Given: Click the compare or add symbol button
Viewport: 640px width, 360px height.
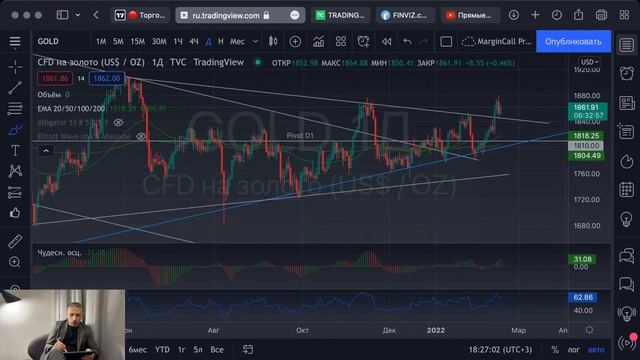Looking at the screenshot, I should (295, 41).
